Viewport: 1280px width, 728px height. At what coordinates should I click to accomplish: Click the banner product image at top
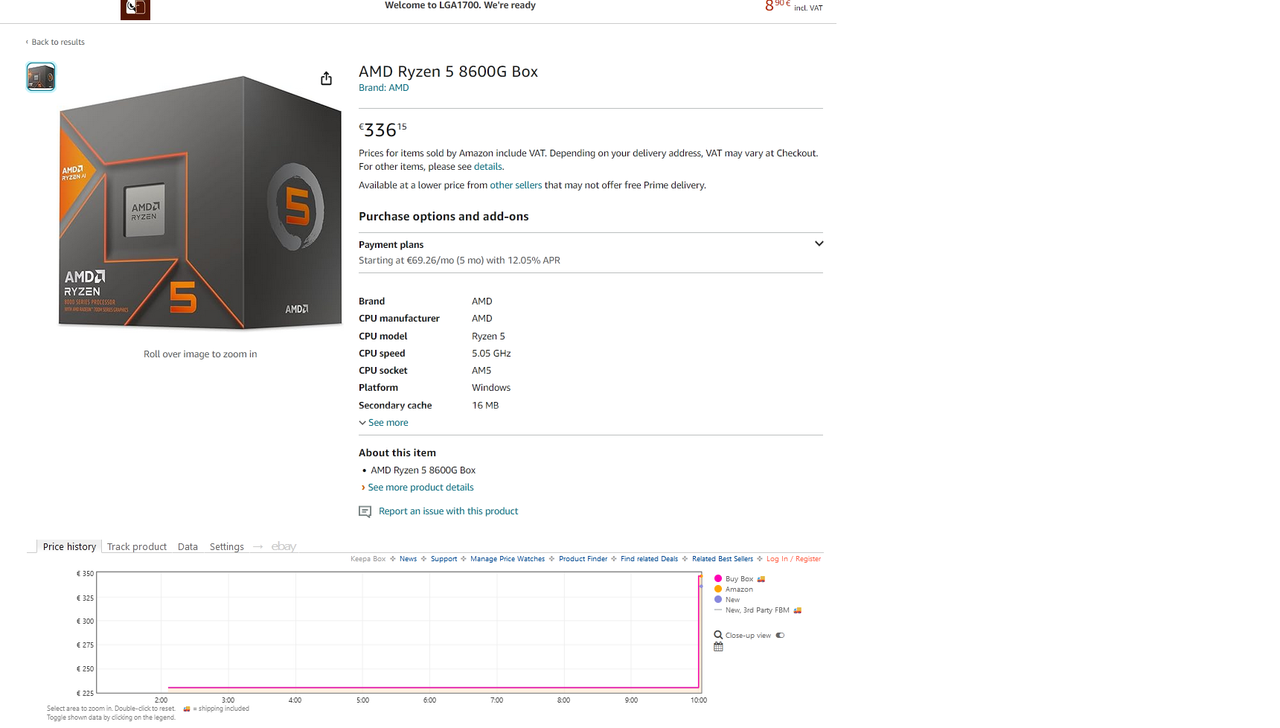(x=135, y=9)
